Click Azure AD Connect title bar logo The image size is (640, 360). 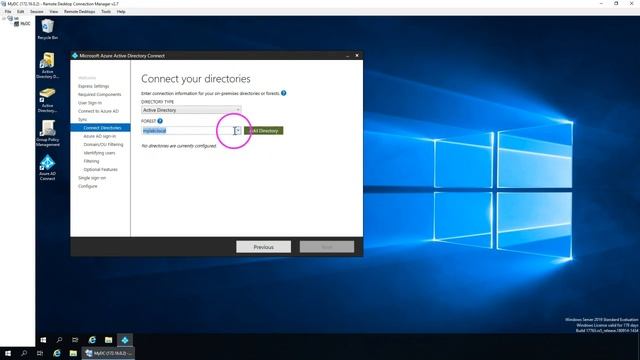(x=75, y=56)
